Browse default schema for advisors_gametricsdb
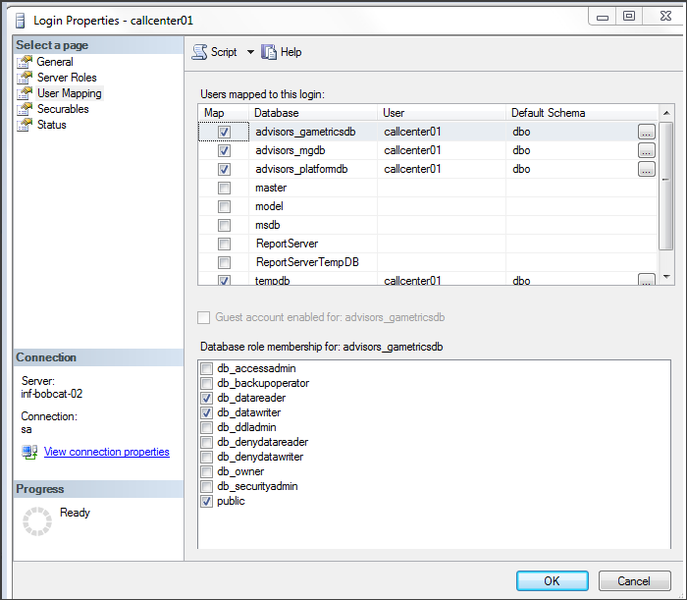 (646, 132)
